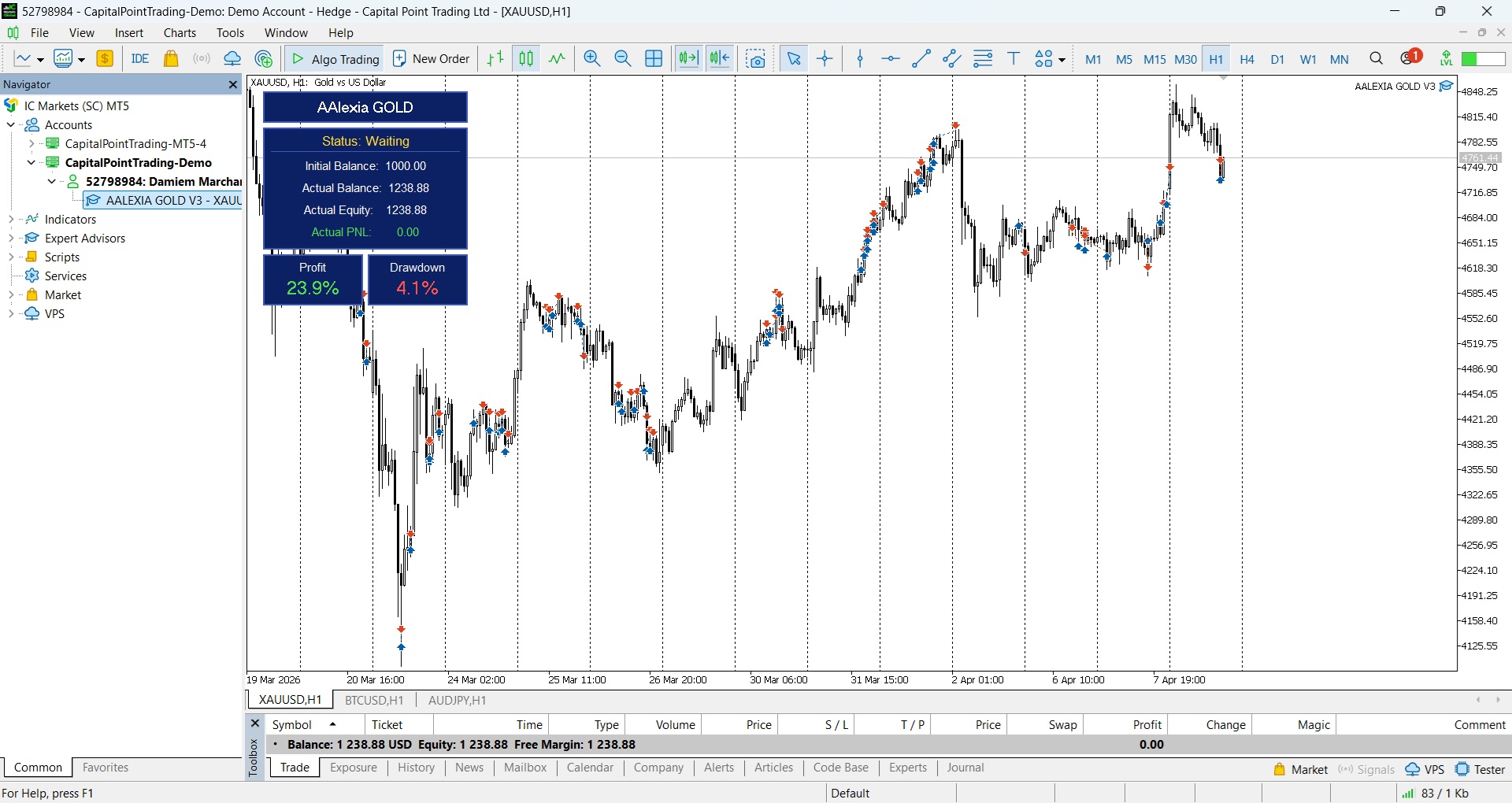Switch to the M15 timeframe
This screenshot has height=803, width=1512.
pos(1154,59)
